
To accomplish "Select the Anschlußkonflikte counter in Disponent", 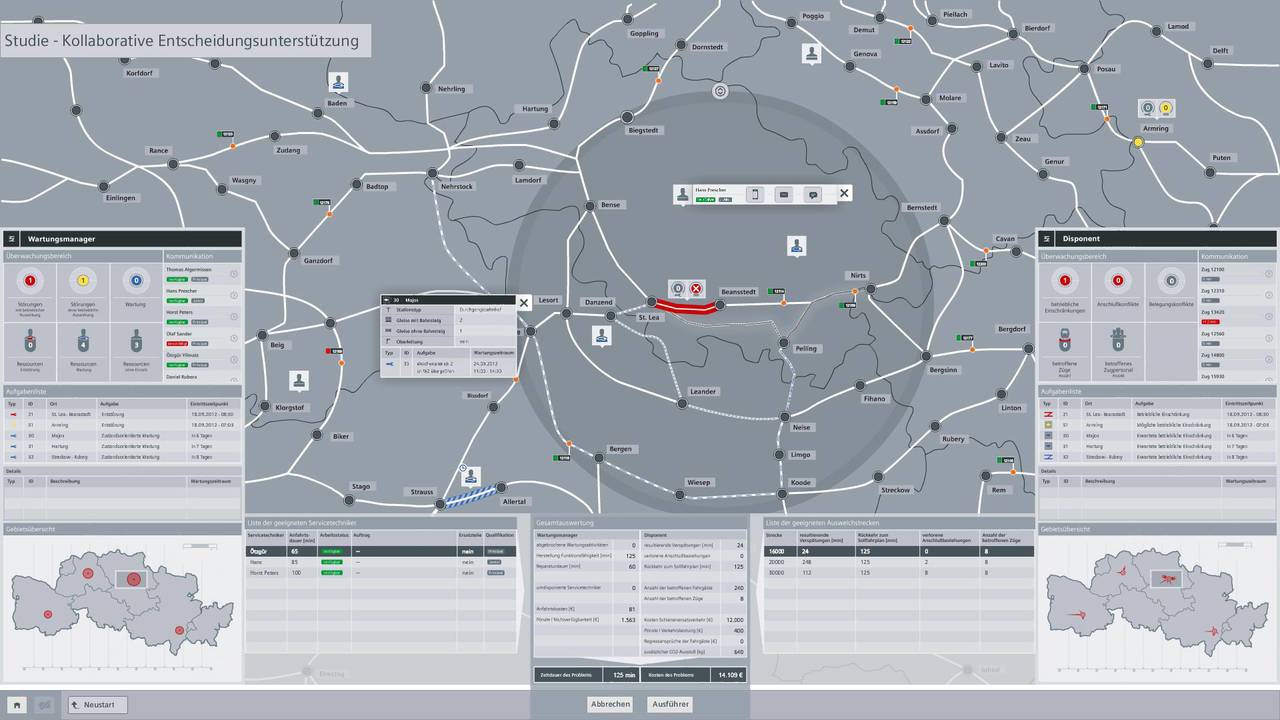I will (1118, 282).
